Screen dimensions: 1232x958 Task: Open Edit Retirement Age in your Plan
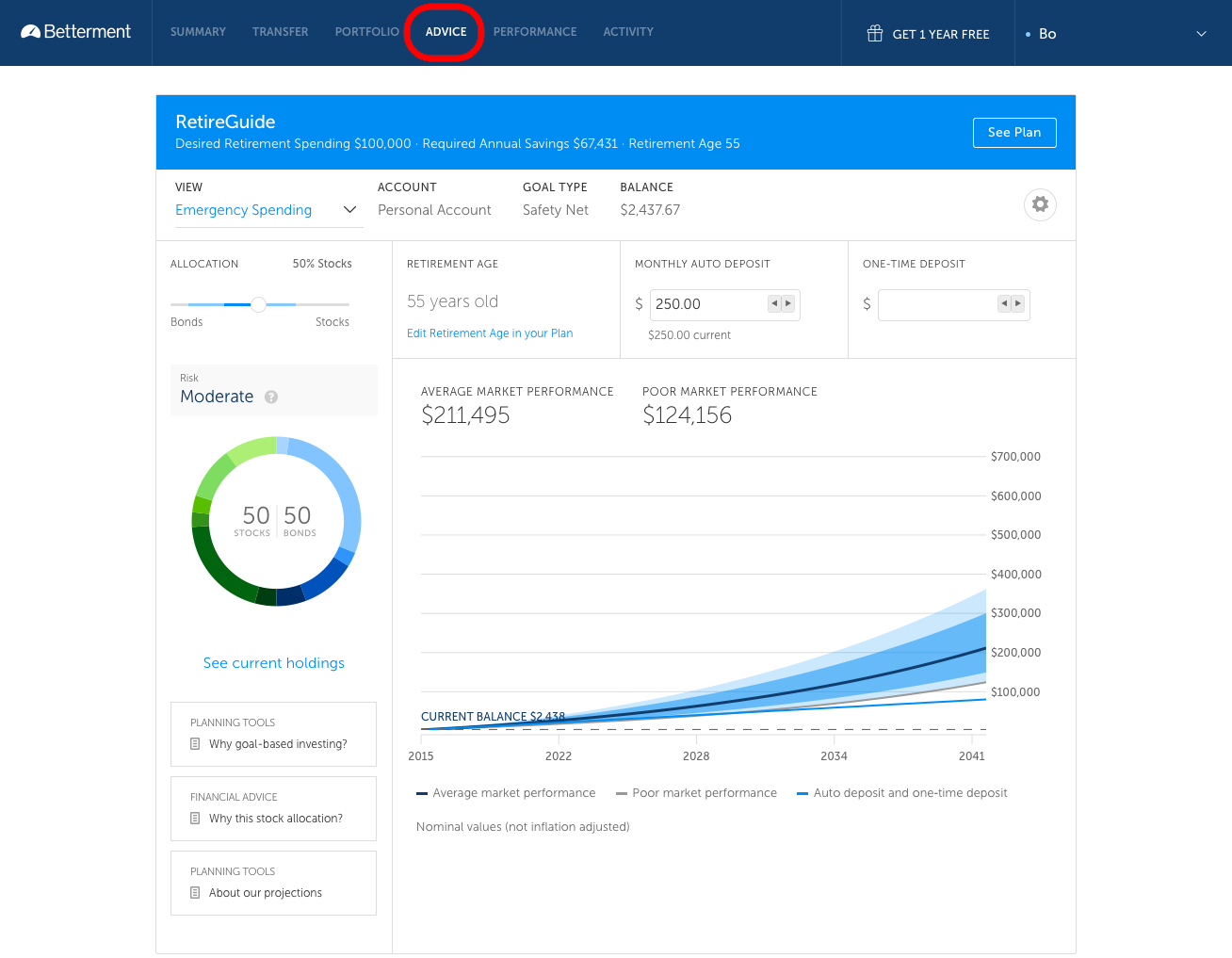pyautogui.click(x=490, y=333)
